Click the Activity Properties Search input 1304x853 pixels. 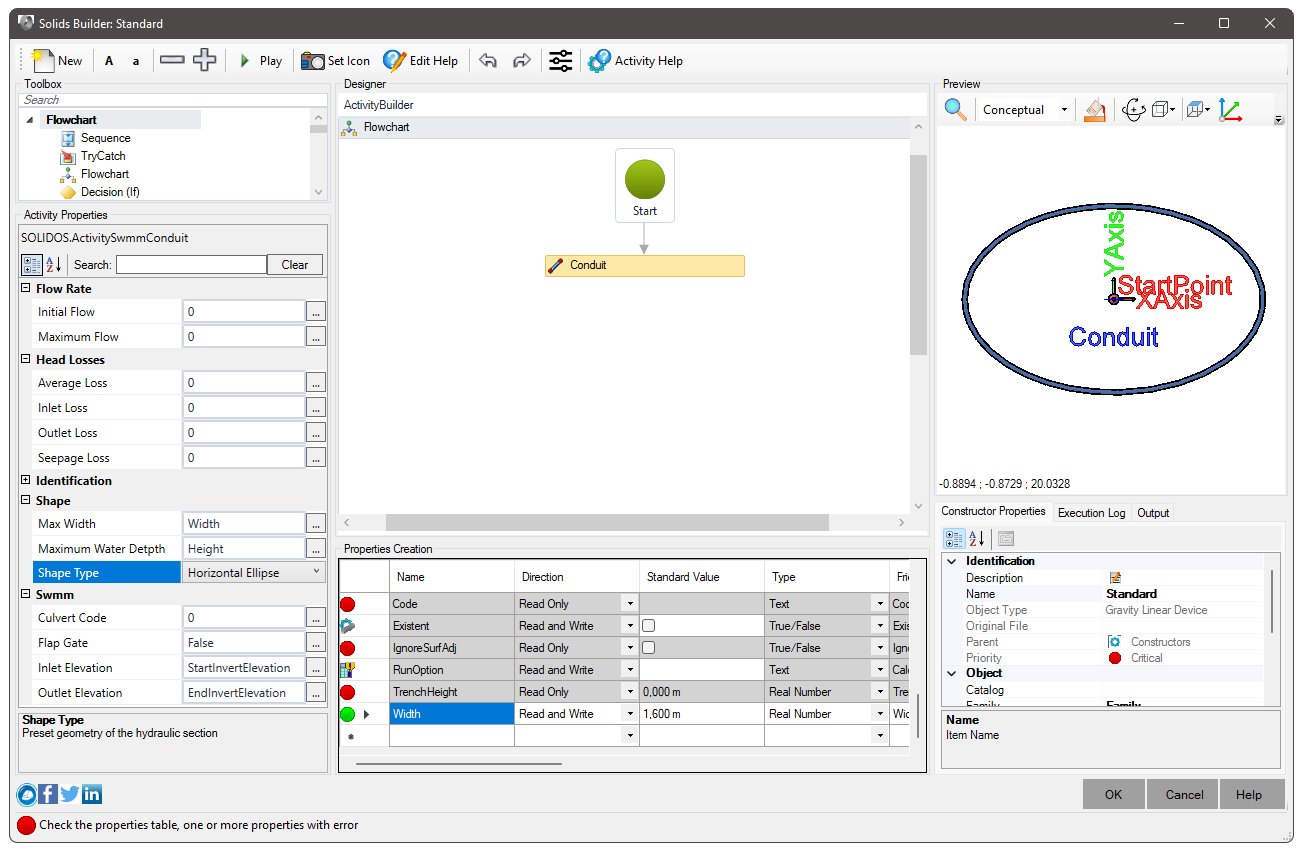pyautogui.click(x=191, y=265)
